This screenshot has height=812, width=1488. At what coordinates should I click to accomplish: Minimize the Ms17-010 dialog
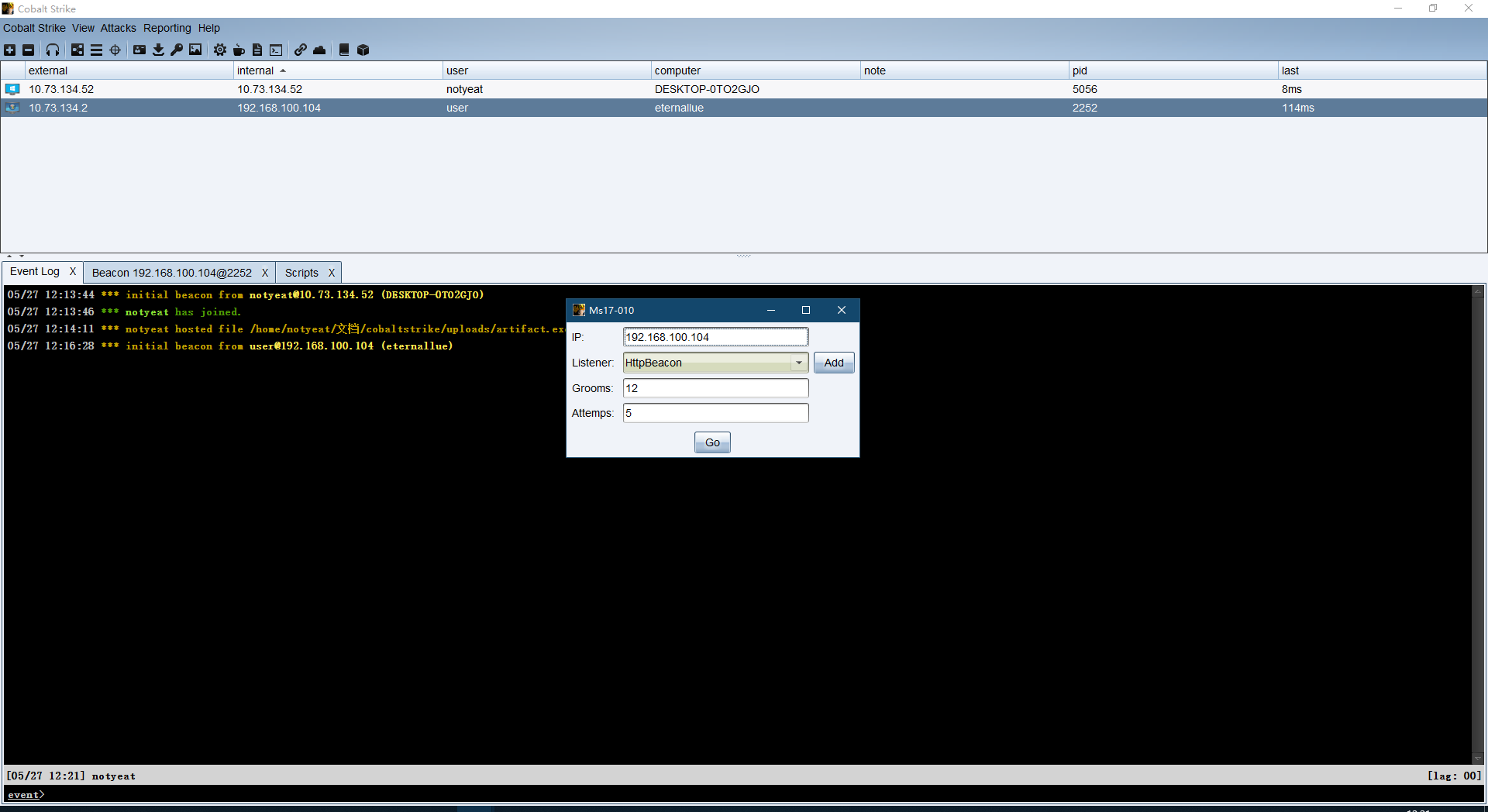[x=771, y=310]
